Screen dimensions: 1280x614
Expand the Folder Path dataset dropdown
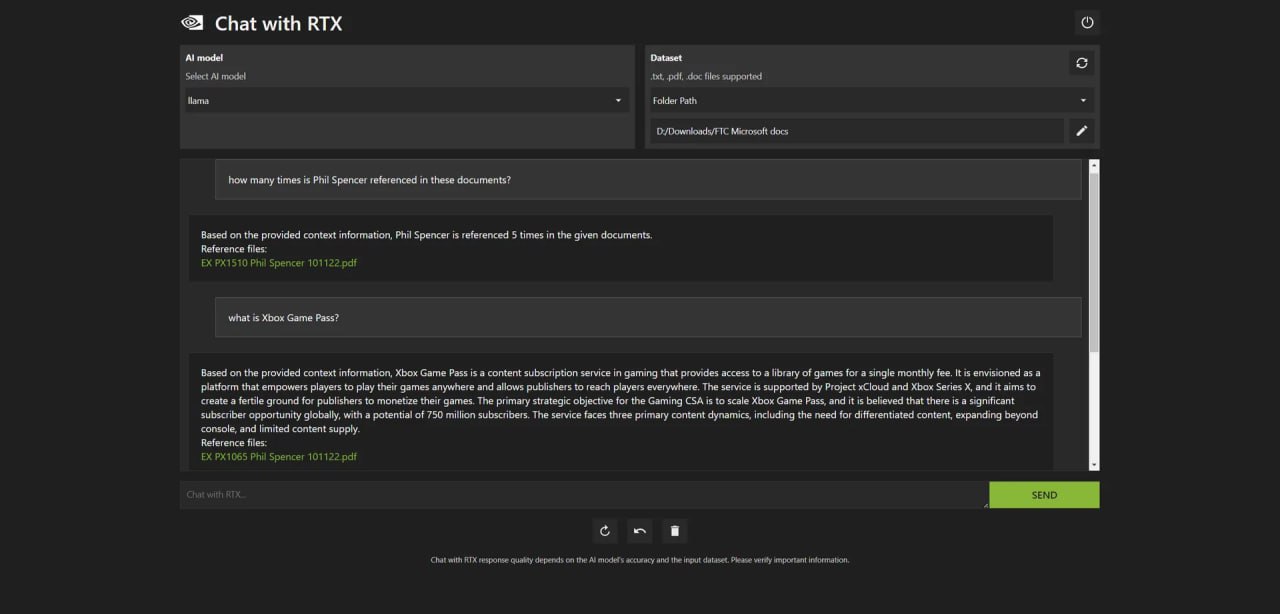click(x=868, y=100)
